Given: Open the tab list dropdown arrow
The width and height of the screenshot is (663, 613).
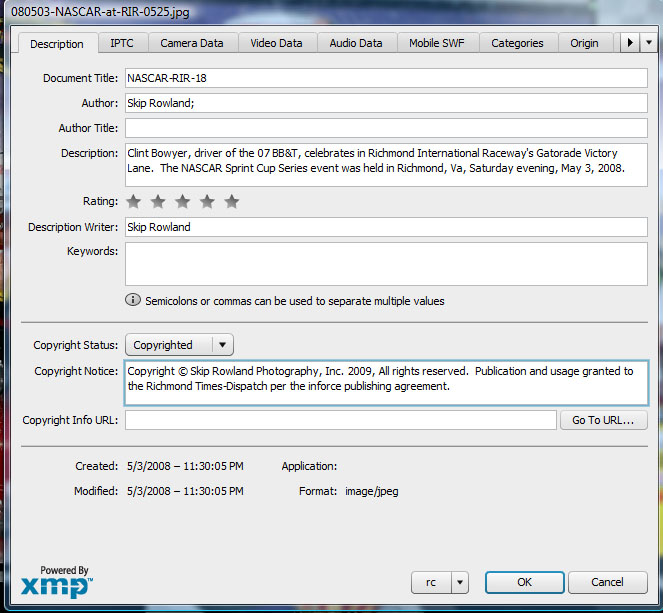Looking at the screenshot, I should click(649, 43).
